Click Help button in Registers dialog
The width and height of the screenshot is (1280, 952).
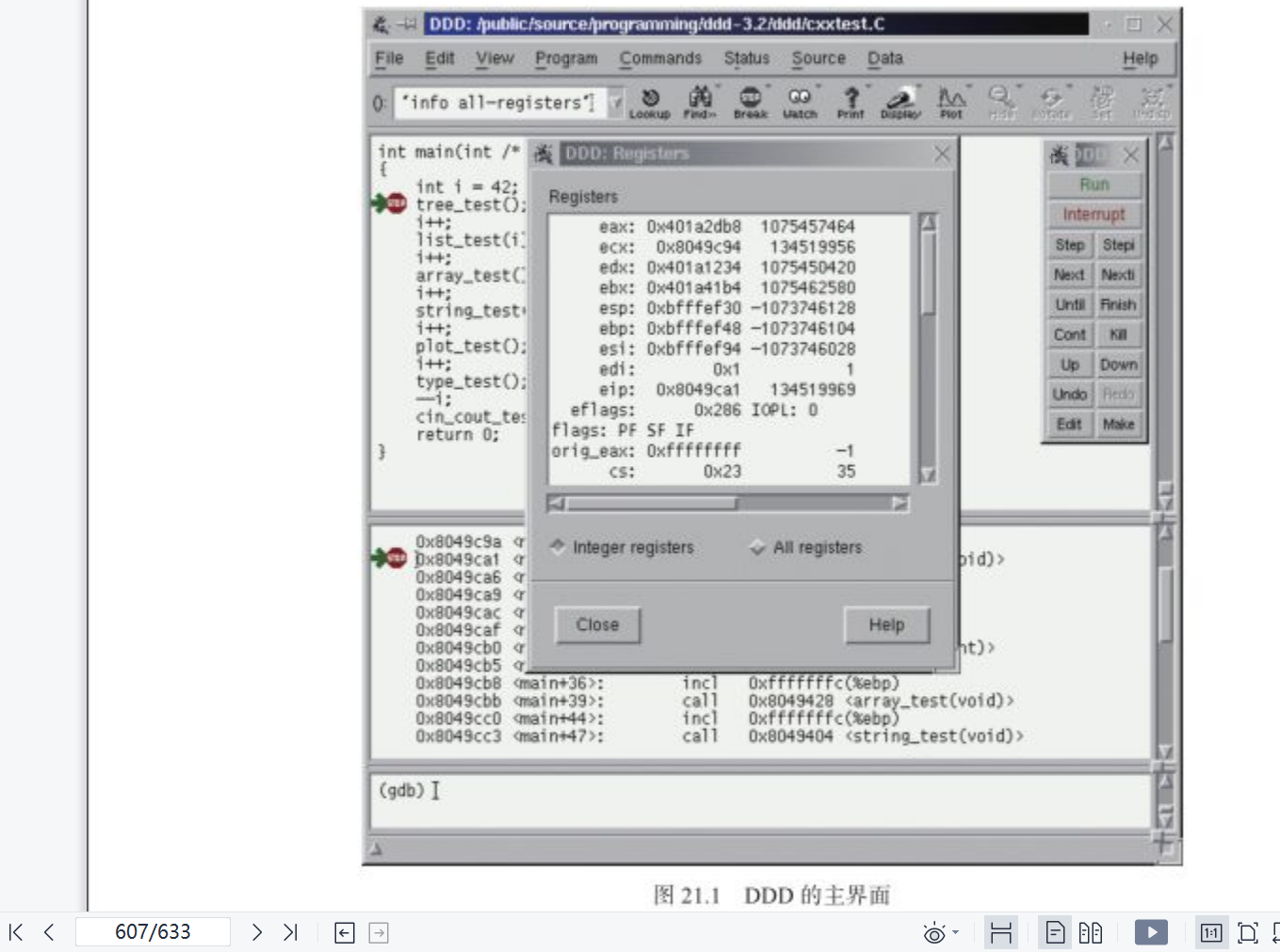tap(886, 624)
